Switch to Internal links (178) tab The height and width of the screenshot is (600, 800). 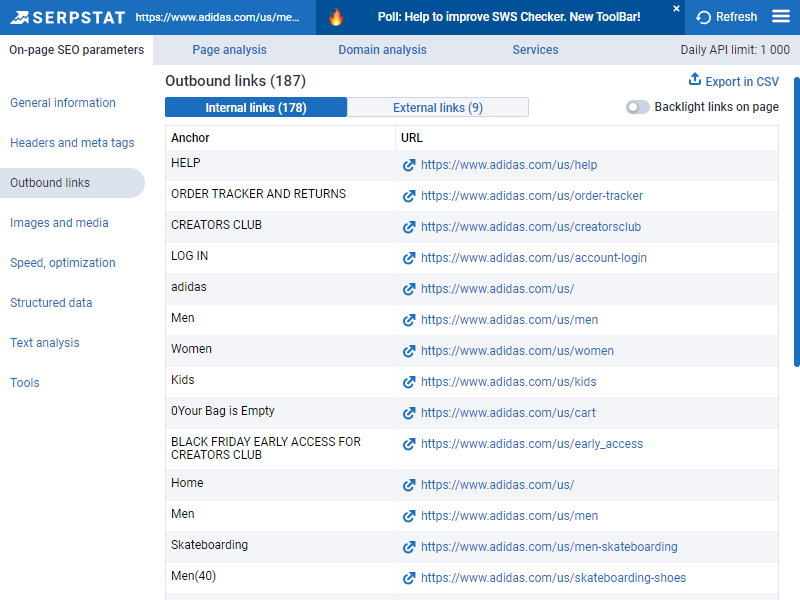point(256,108)
